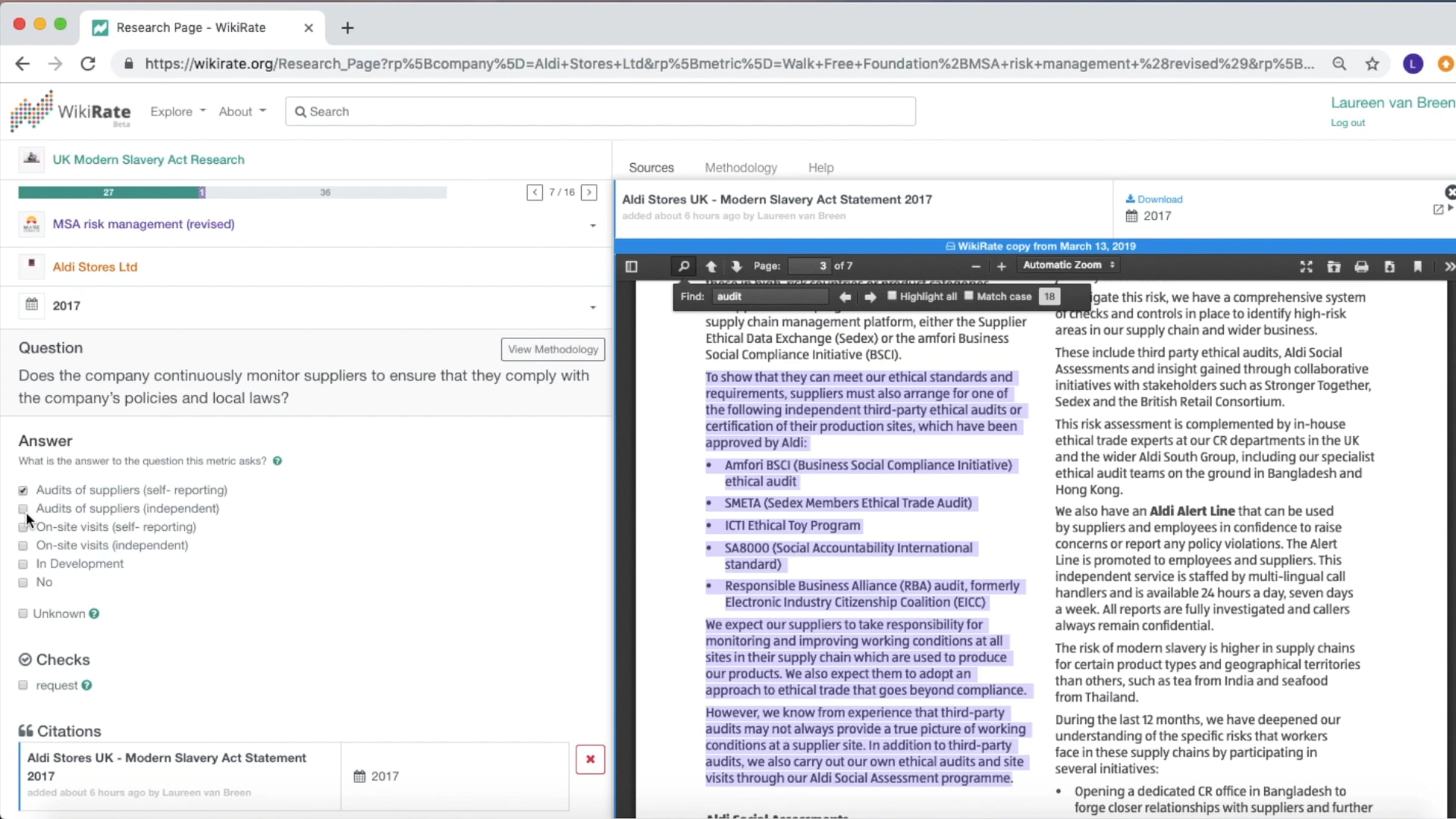Viewport: 1456px width, 819px height.
Task: Click the PDF bookmark view icon
Action: (1418, 266)
